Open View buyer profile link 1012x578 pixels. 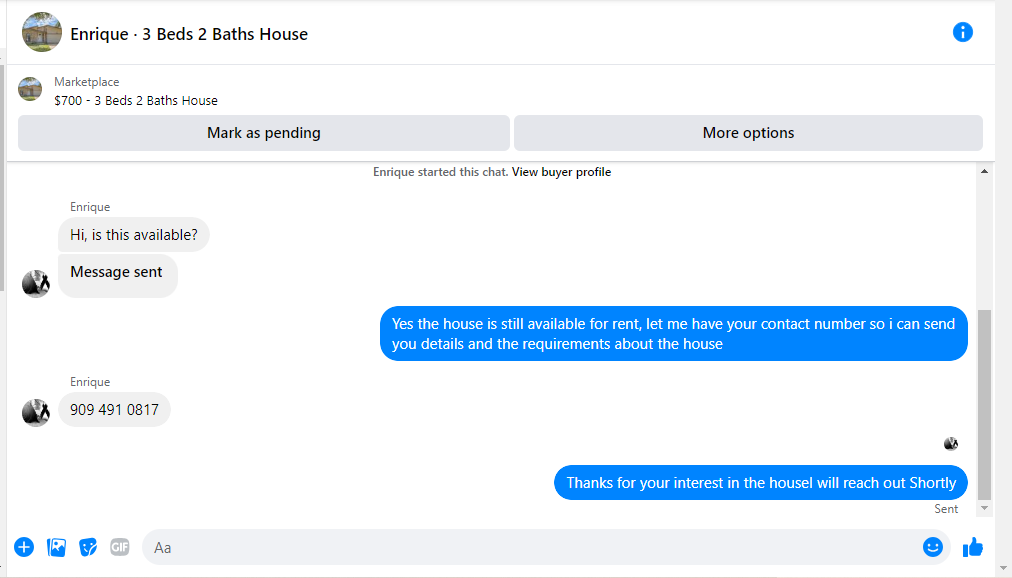(x=562, y=172)
